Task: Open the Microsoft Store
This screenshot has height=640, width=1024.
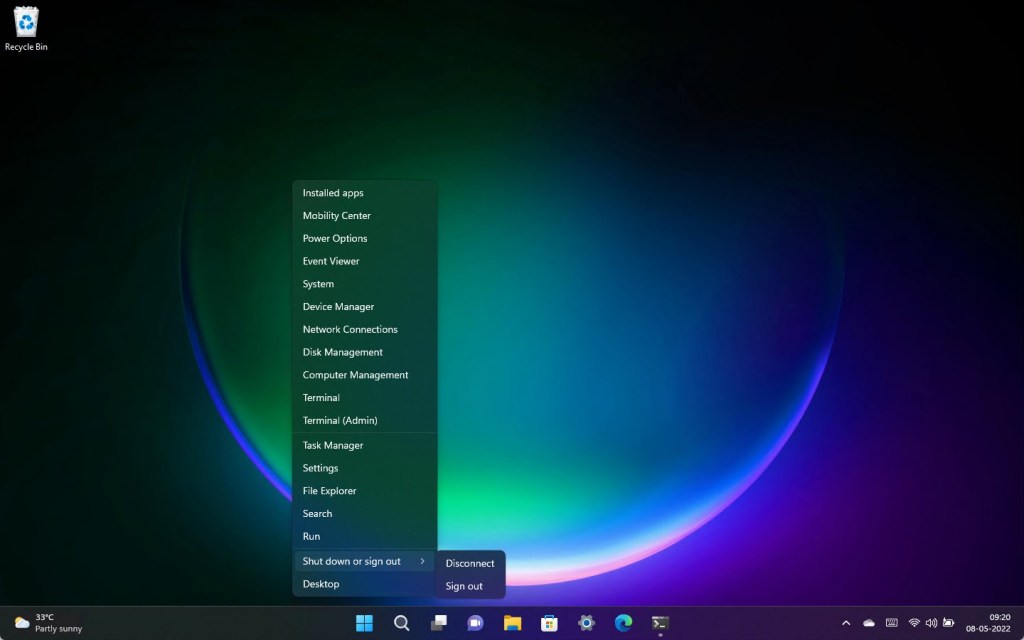Action: pos(549,622)
